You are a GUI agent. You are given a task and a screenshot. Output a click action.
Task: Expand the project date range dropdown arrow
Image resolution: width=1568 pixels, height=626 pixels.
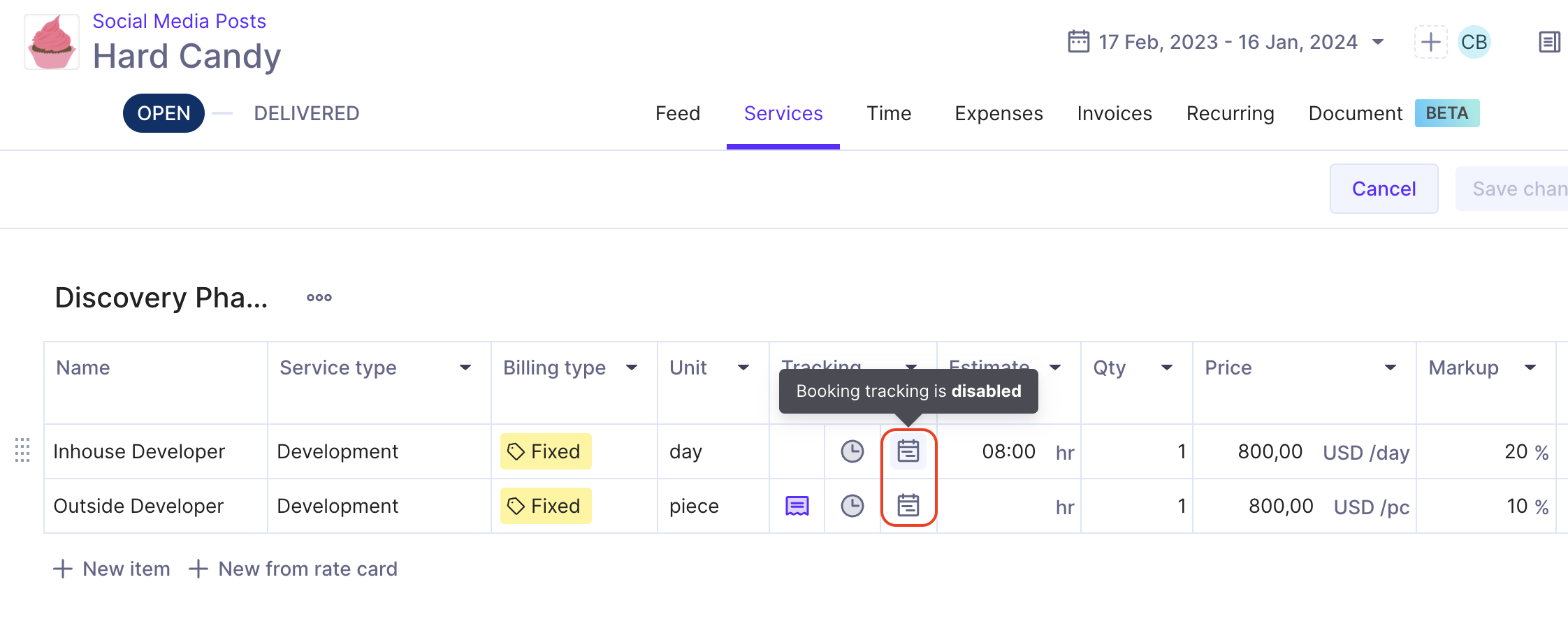click(1378, 42)
